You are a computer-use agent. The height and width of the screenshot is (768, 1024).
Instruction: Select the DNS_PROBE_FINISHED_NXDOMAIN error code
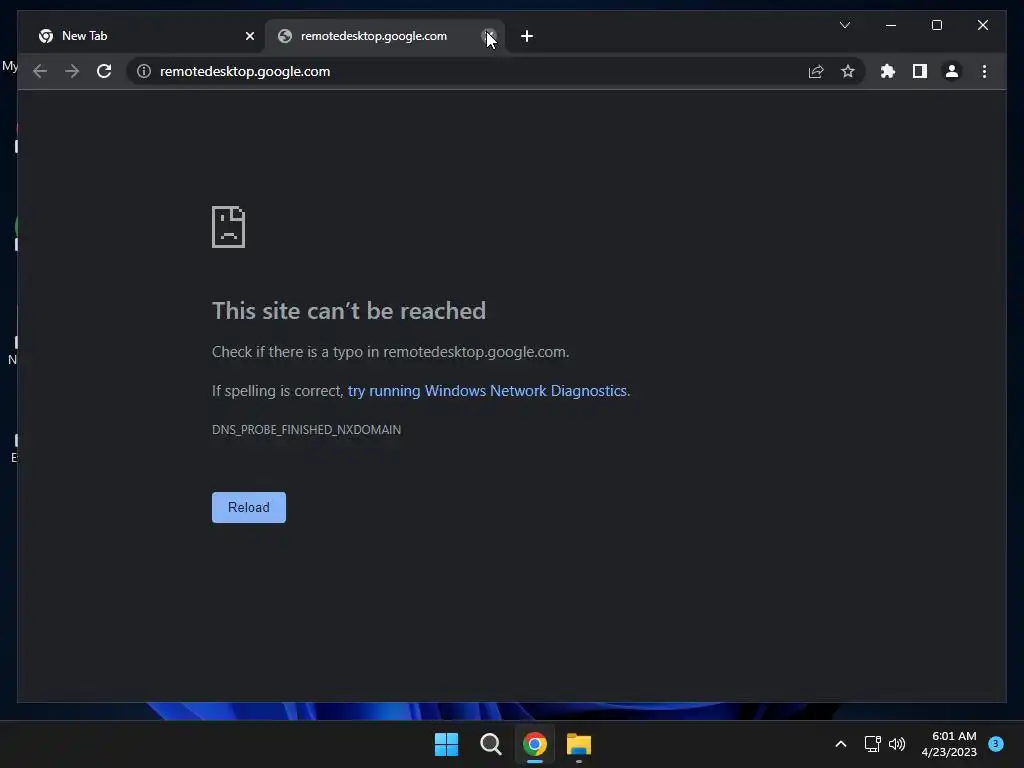click(x=306, y=430)
